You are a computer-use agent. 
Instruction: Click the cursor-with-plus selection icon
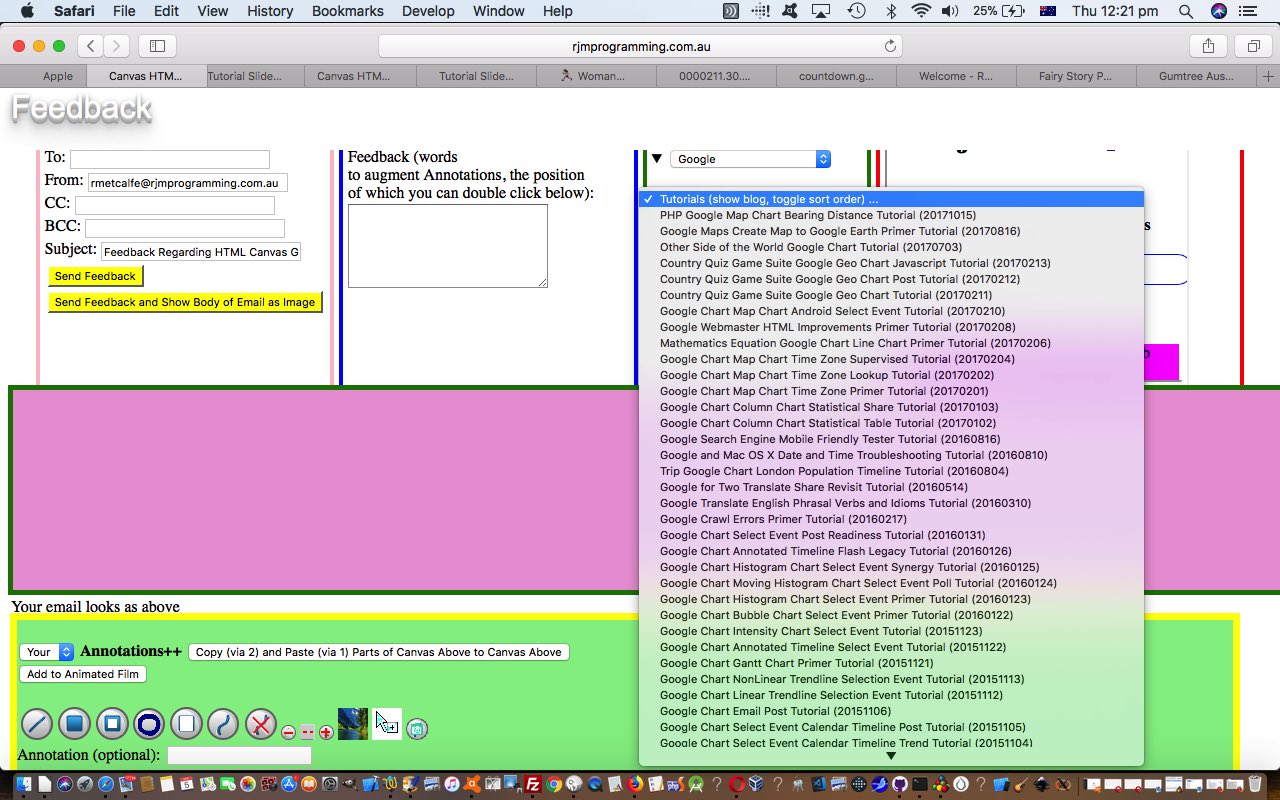point(386,724)
